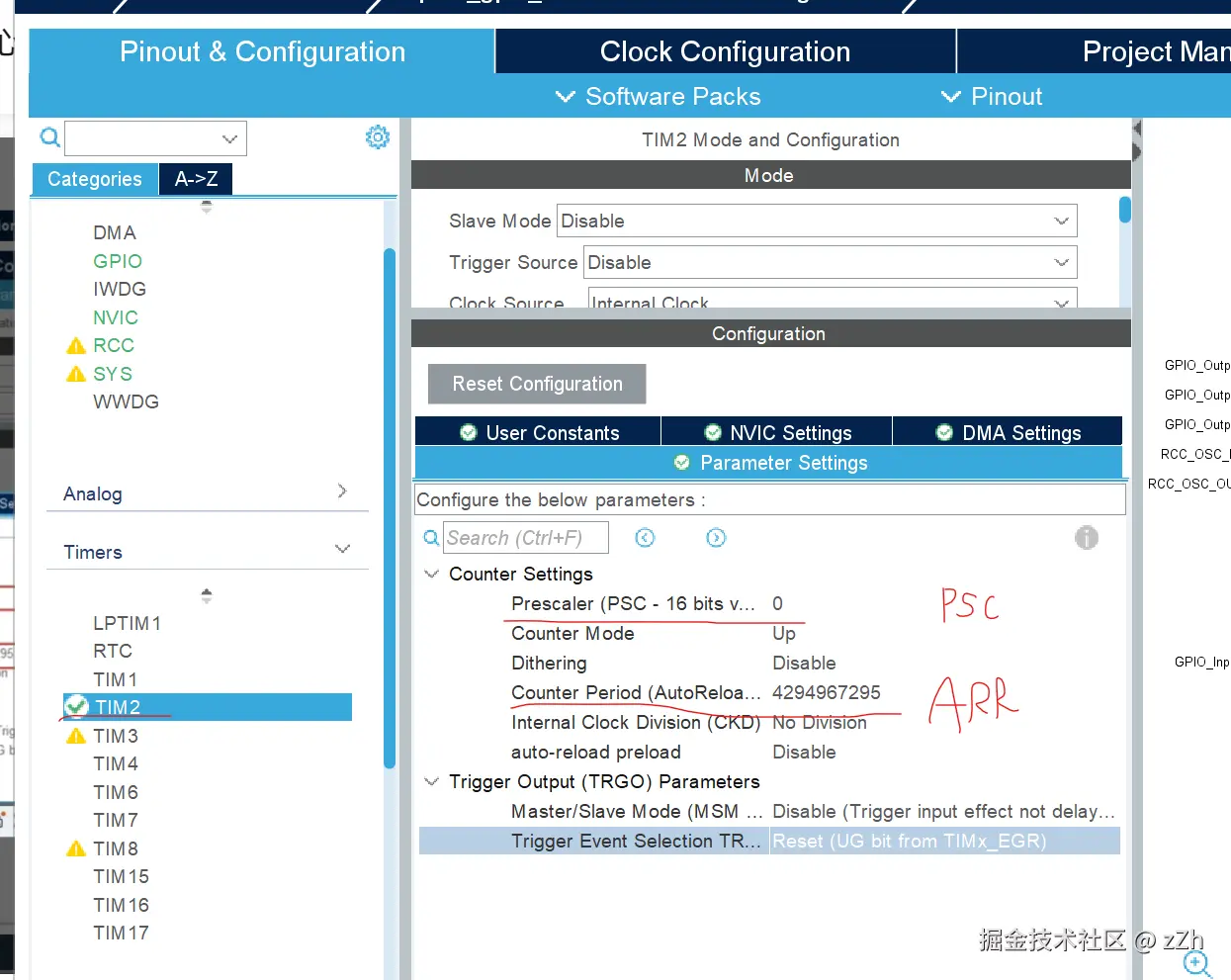This screenshot has width=1231, height=980.
Task: Click the warning icon next to RCC
Action: (x=76, y=346)
